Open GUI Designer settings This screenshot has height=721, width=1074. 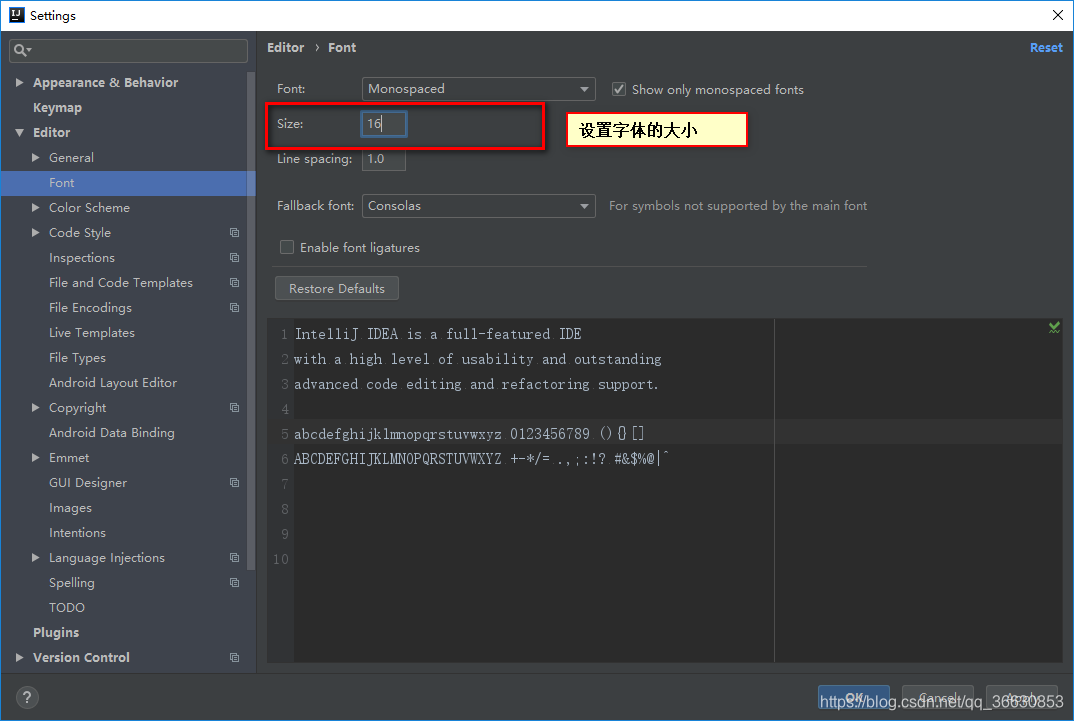click(88, 483)
